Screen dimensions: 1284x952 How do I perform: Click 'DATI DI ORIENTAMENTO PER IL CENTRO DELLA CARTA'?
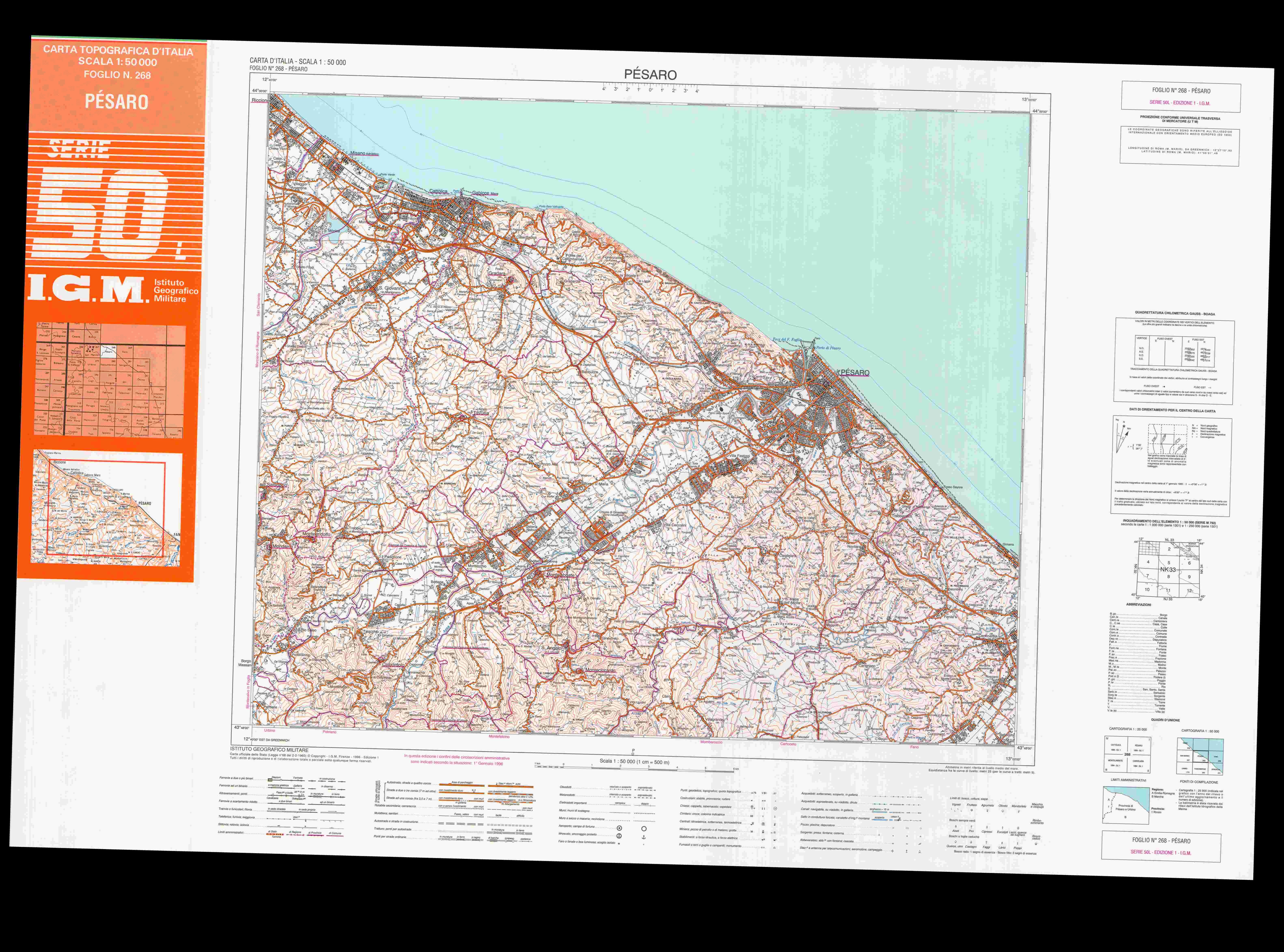coord(1172,410)
